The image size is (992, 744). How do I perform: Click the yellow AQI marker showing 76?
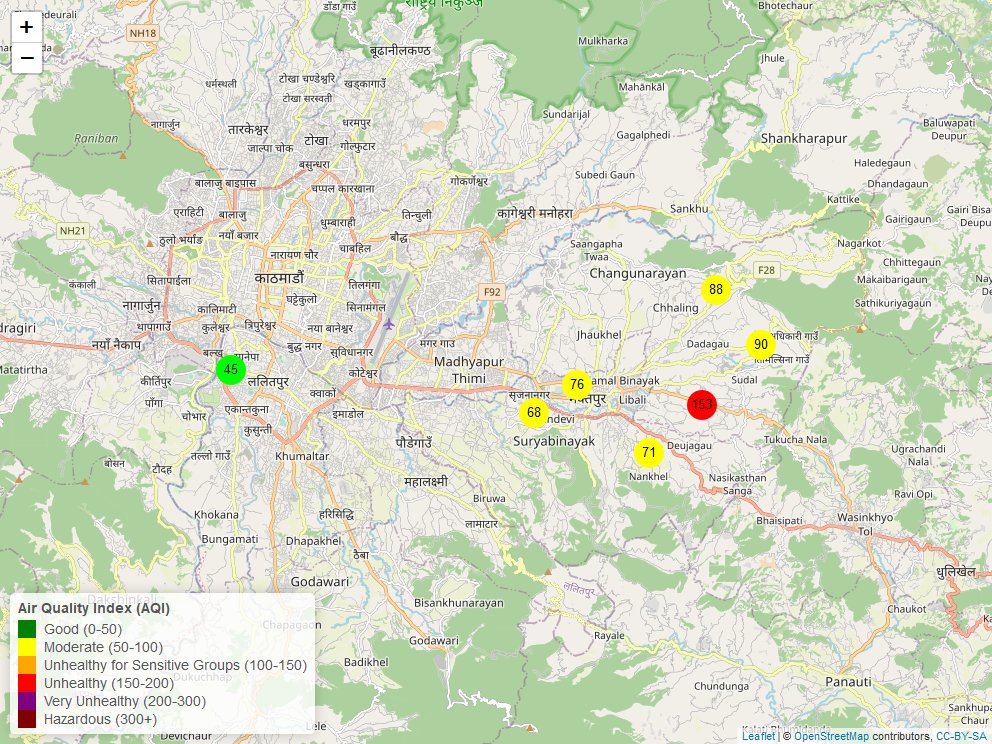pos(576,385)
